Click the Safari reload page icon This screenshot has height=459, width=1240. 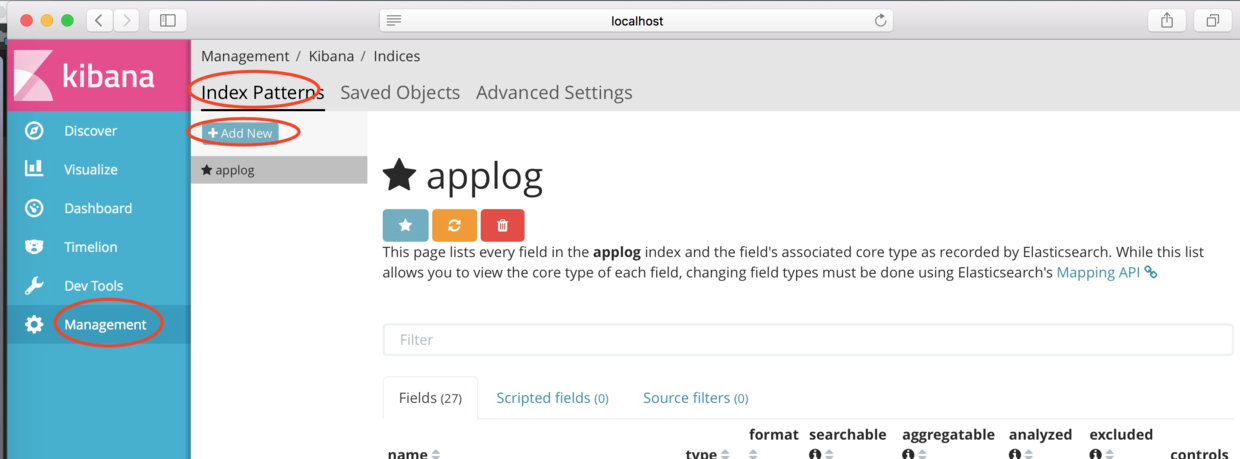tap(880, 20)
